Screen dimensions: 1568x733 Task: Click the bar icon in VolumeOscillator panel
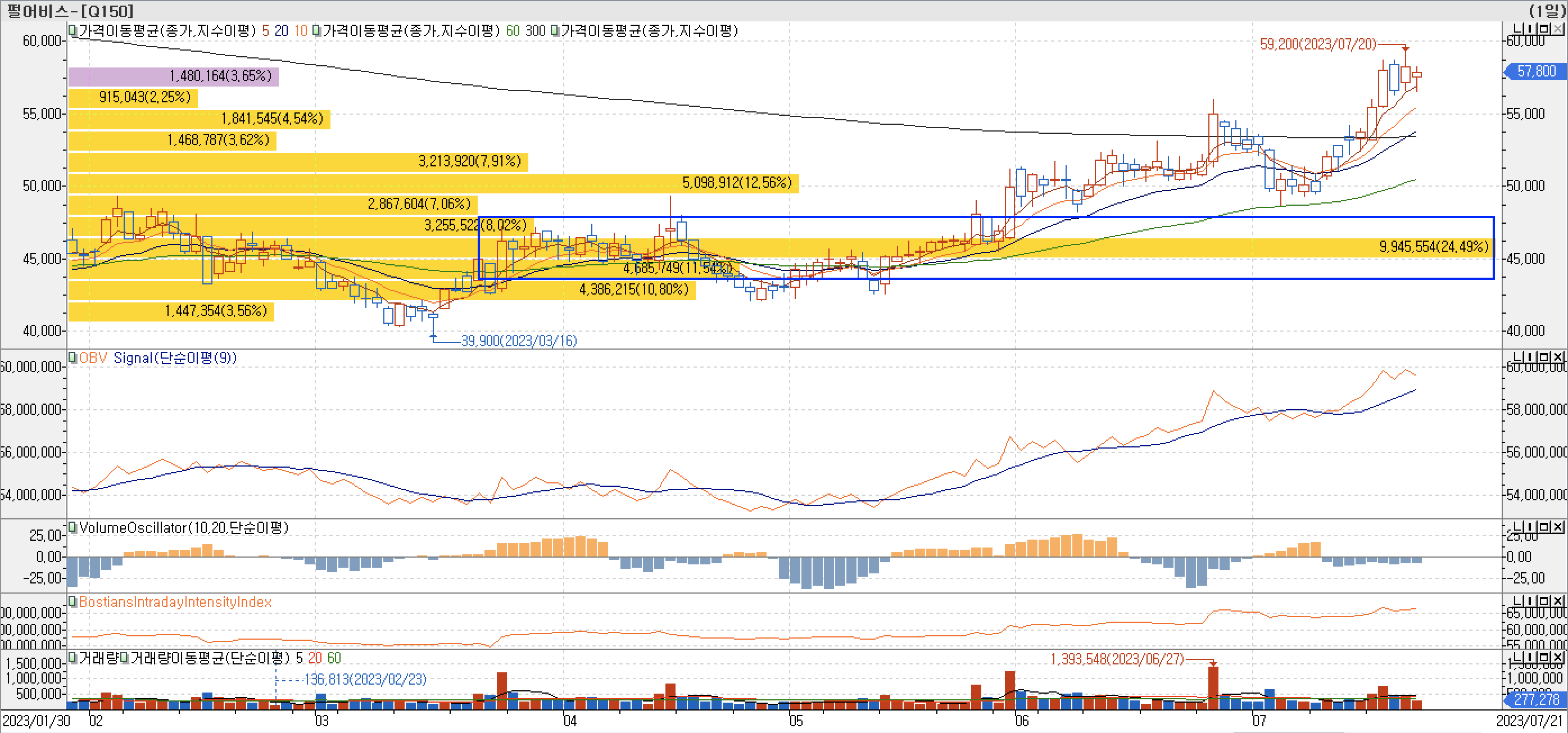(x=1529, y=527)
